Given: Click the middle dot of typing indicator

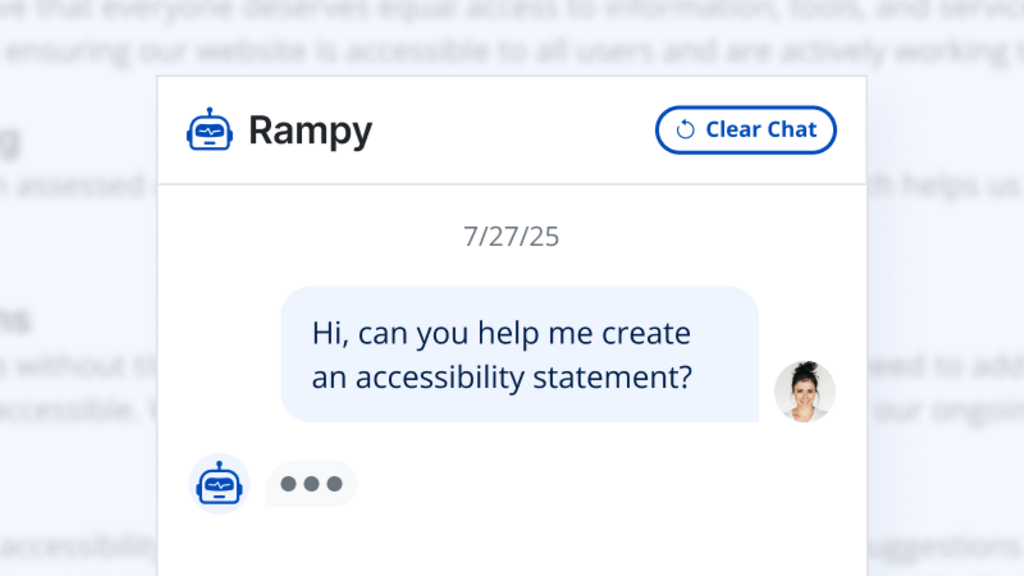Looking at the screenshot, I should (311, 484).
